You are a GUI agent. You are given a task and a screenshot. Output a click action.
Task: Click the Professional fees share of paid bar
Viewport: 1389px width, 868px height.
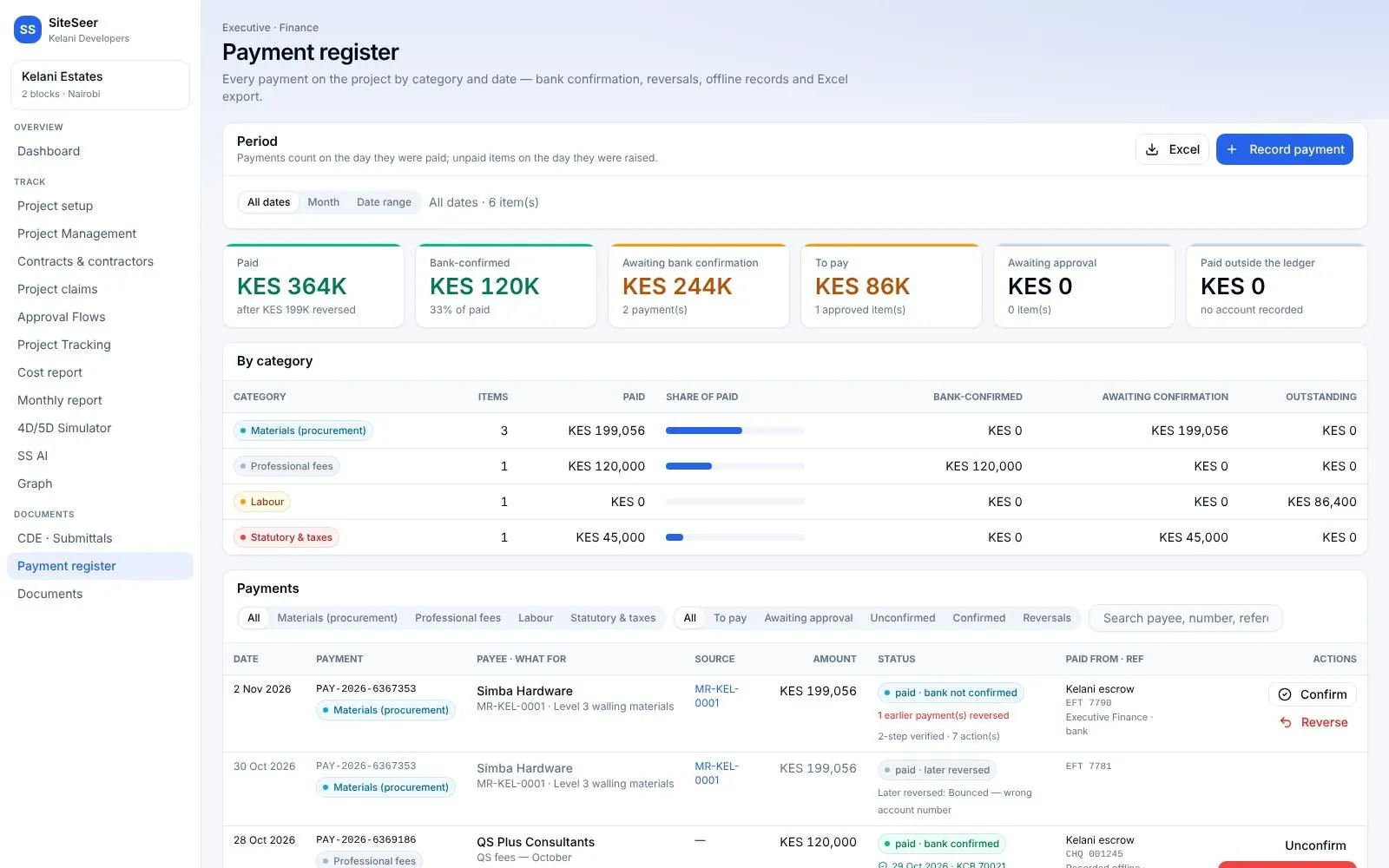pyautogui.click(x=734, y=466)
